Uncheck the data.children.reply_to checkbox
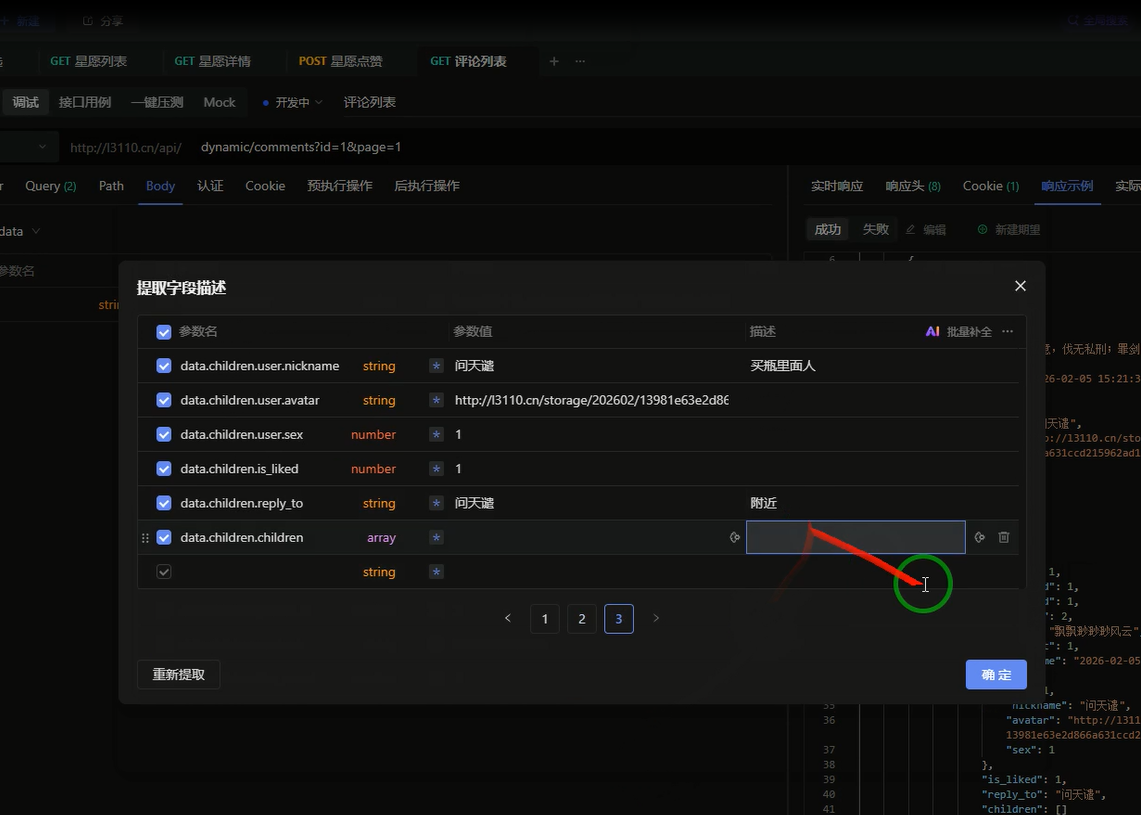 (x=164, y=503)
